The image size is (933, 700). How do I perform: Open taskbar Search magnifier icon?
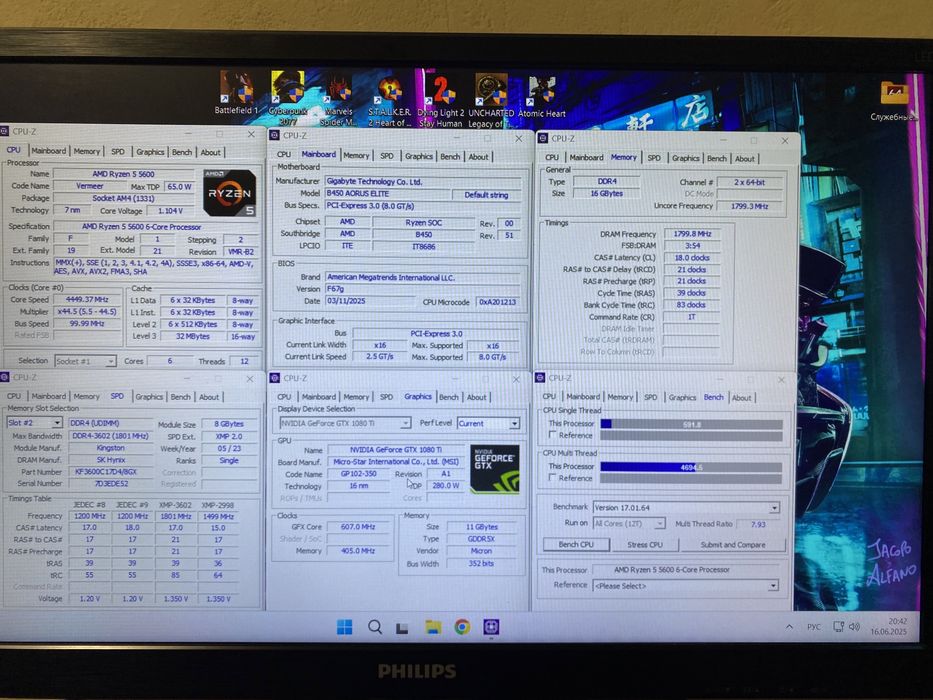[x=375, y=627]
